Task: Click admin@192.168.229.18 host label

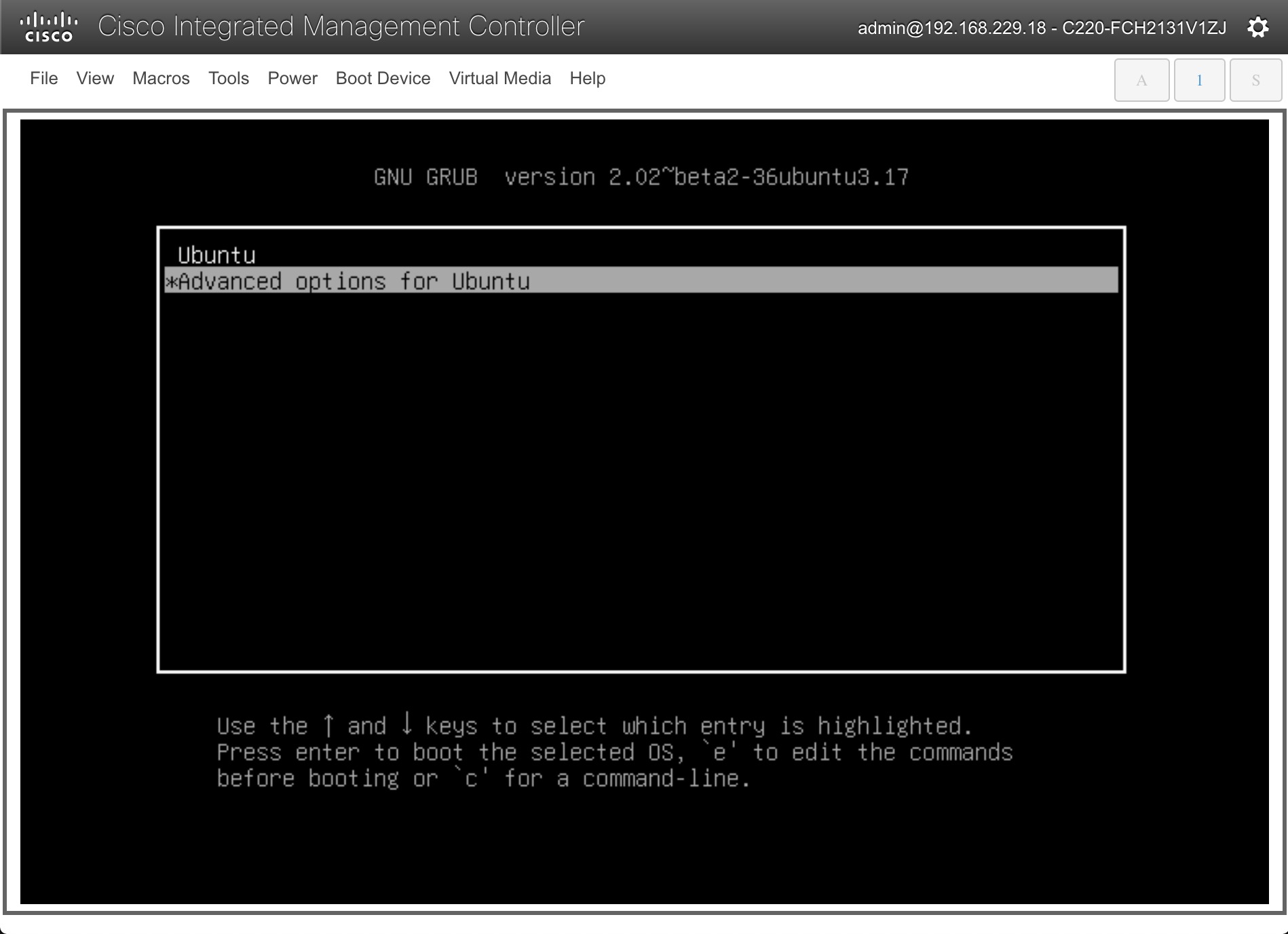Action: (1042, 28)
